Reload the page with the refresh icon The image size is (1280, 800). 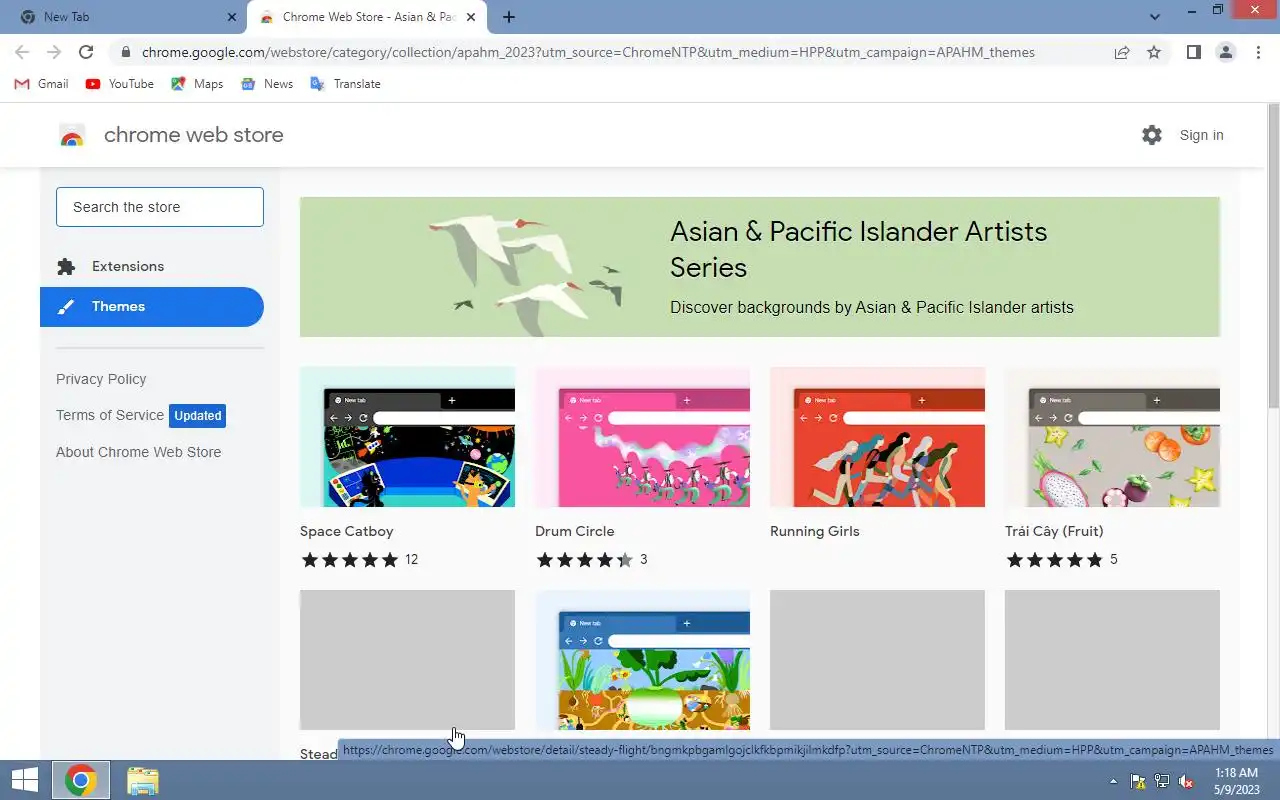pyautogui.click(x=86, y=52)
